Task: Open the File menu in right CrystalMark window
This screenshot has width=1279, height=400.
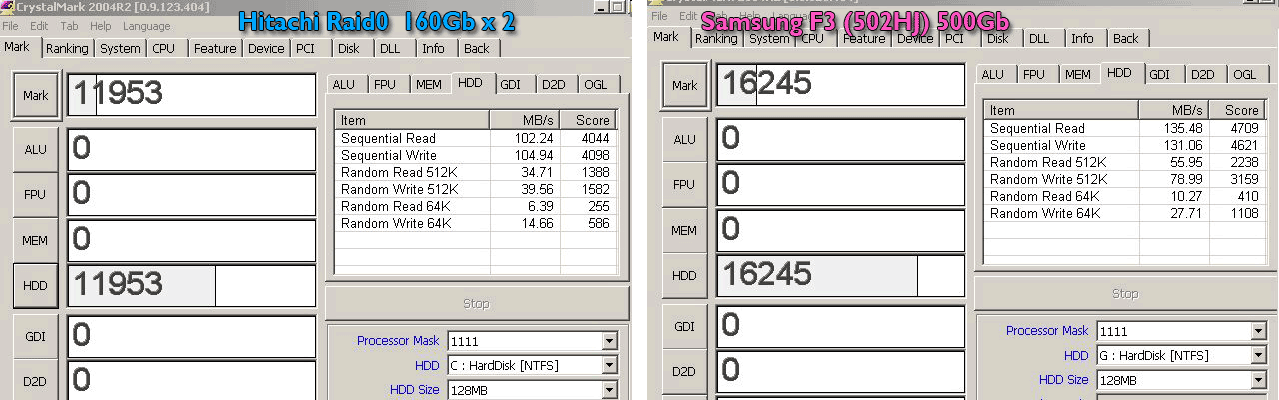Action: [659, 16]
